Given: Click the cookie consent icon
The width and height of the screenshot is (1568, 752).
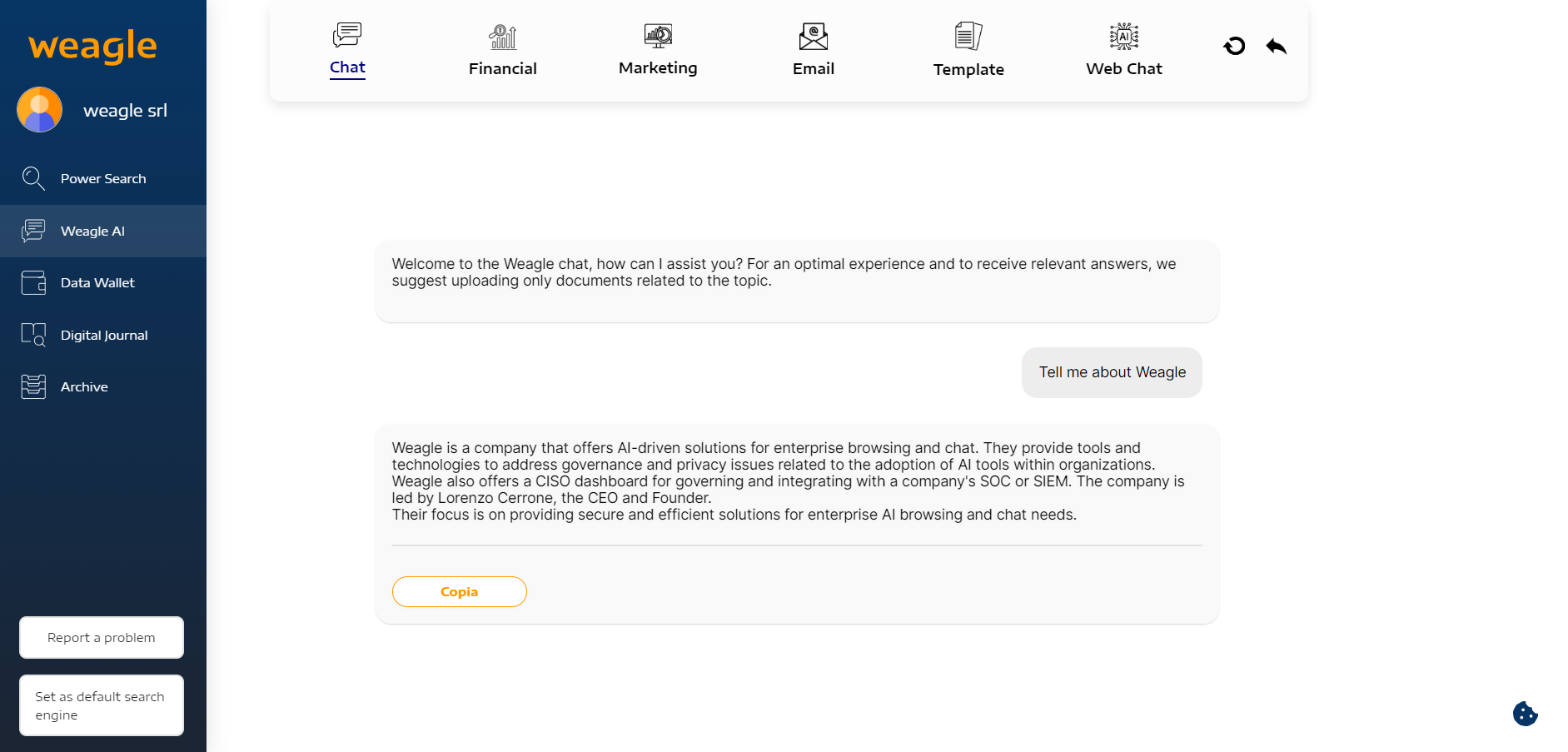Looking at the screenshot, I should pyautogui.click(x=1525, y=714).
